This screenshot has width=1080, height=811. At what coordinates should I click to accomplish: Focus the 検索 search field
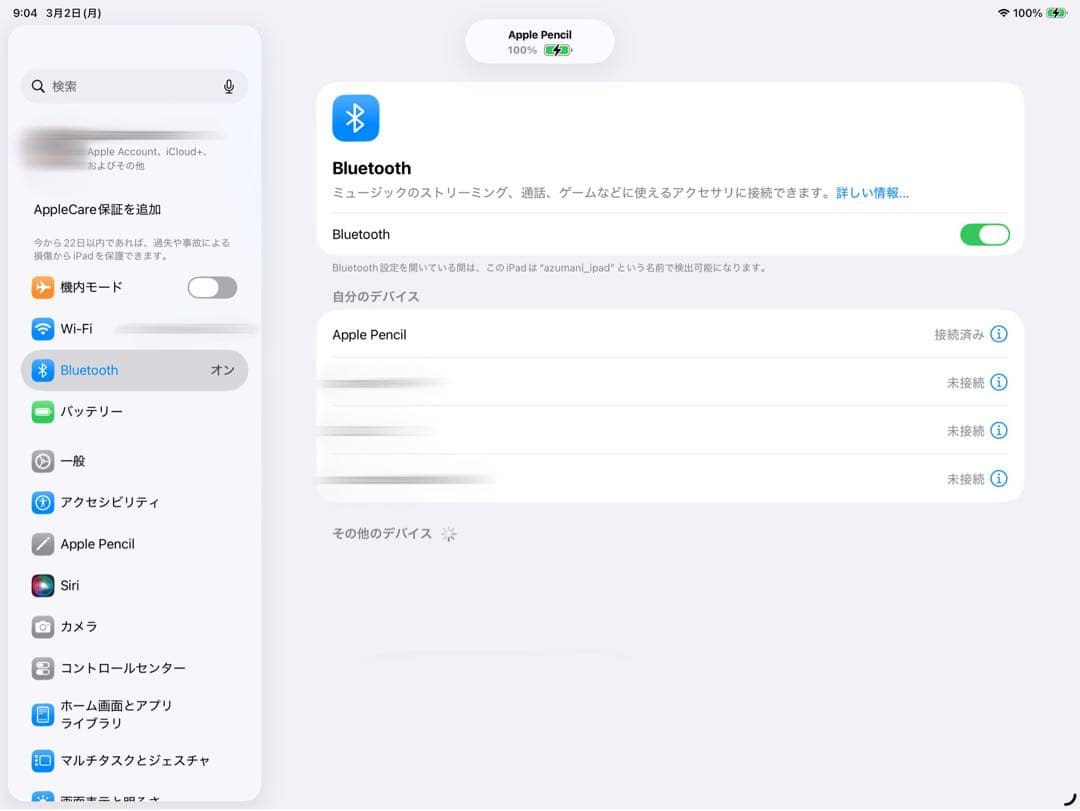tap(134, 86)
